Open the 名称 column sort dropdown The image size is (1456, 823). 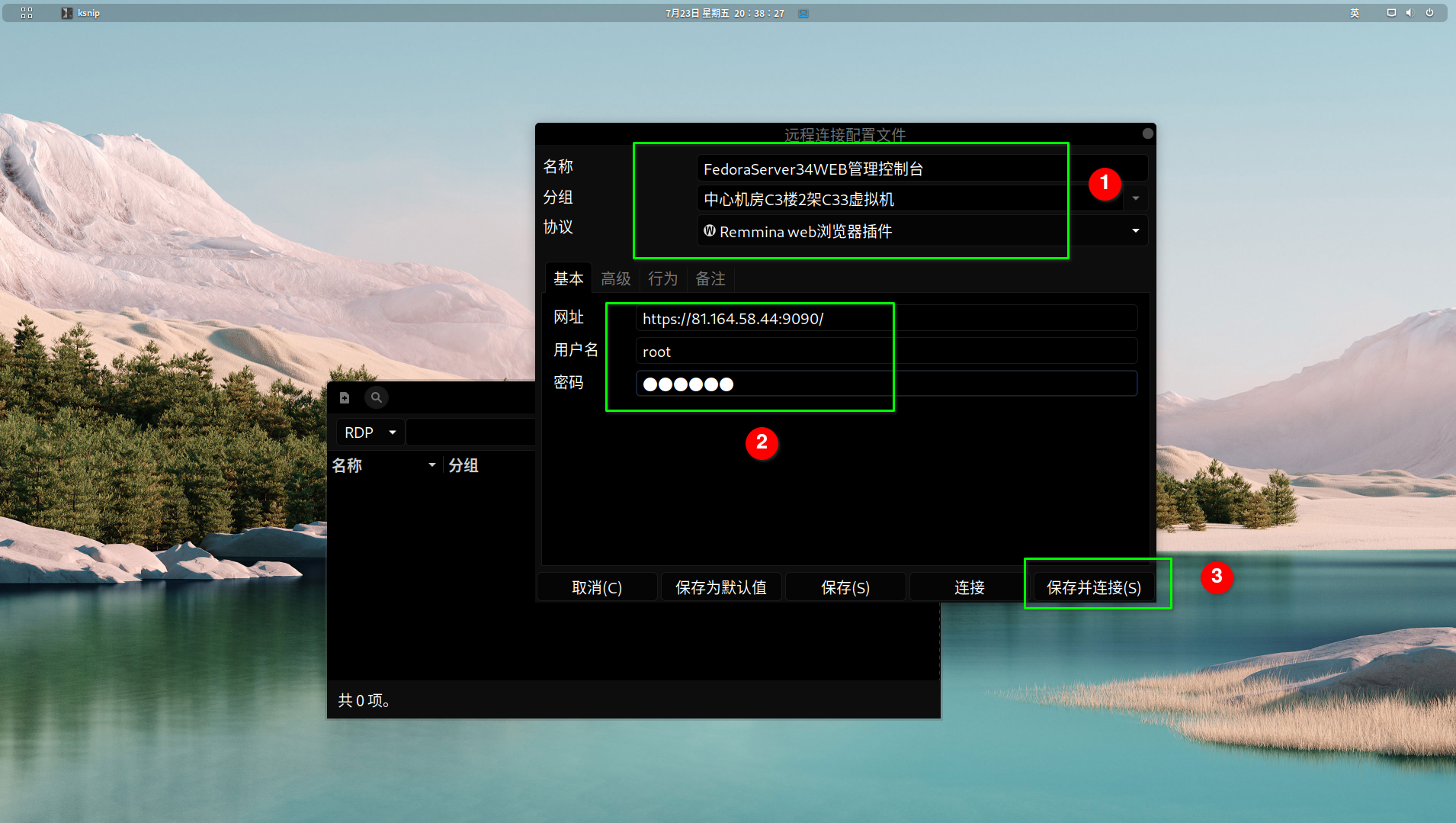point(432,464)
